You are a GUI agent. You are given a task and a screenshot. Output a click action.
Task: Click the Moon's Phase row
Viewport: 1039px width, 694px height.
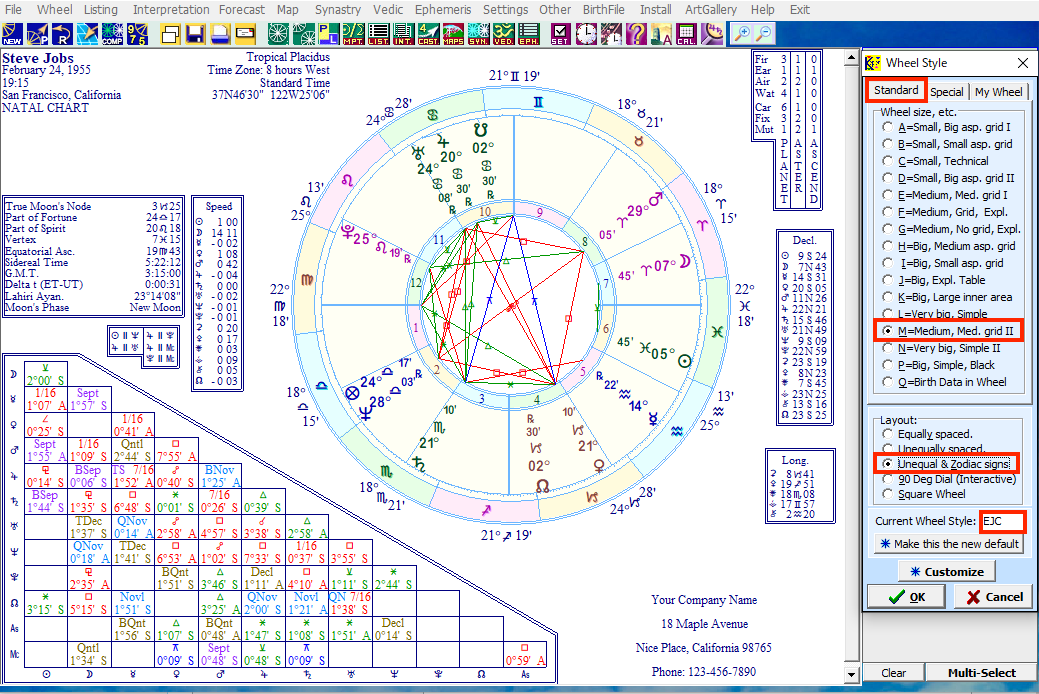(93, 308)
